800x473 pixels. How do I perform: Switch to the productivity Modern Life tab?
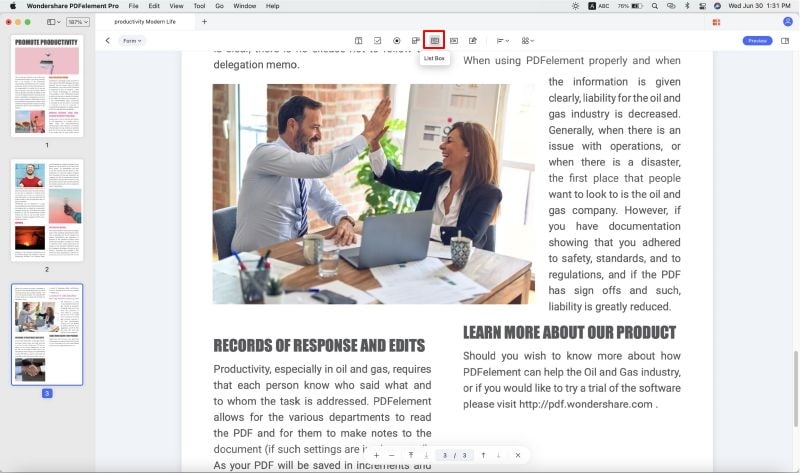[x=145, y=22]
